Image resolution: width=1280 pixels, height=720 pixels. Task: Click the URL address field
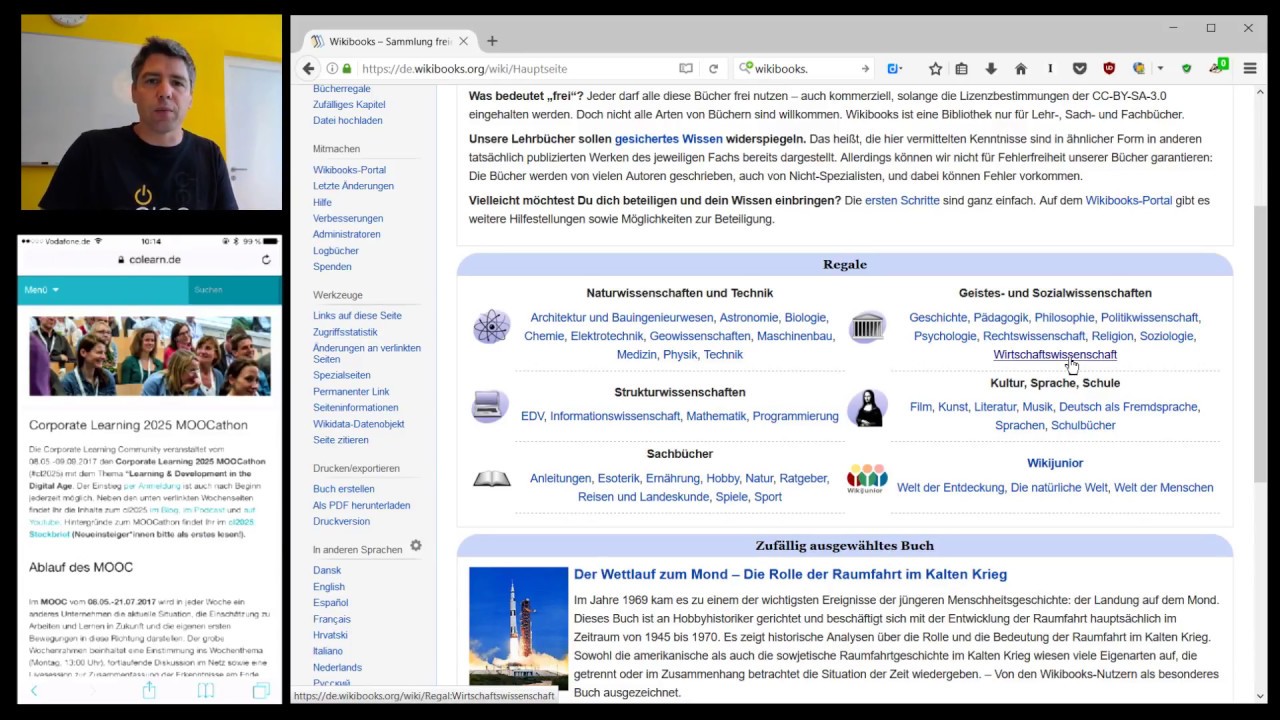(x=515, y=69)
